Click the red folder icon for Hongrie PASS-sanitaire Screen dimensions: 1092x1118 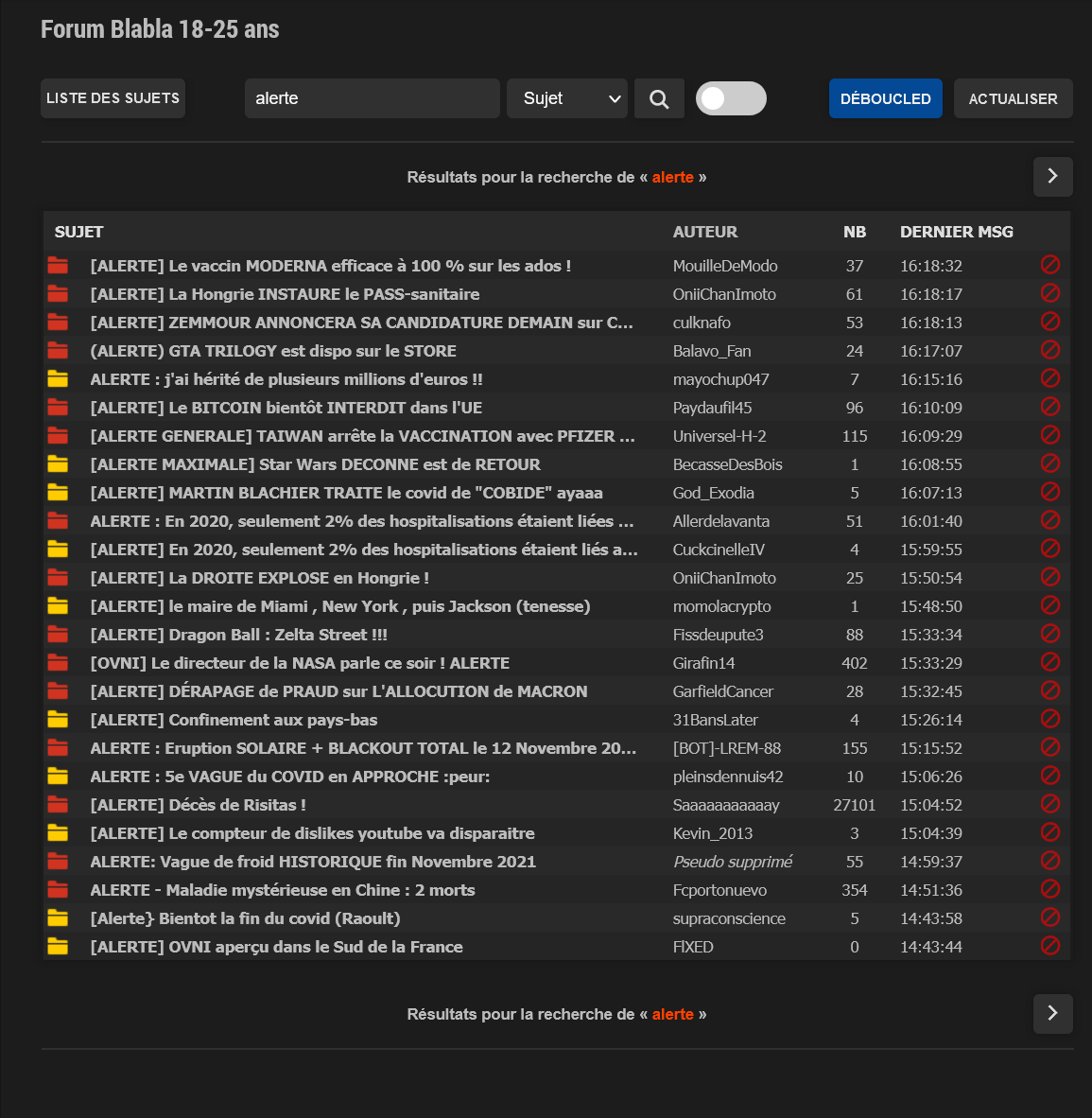coord(58,294)
